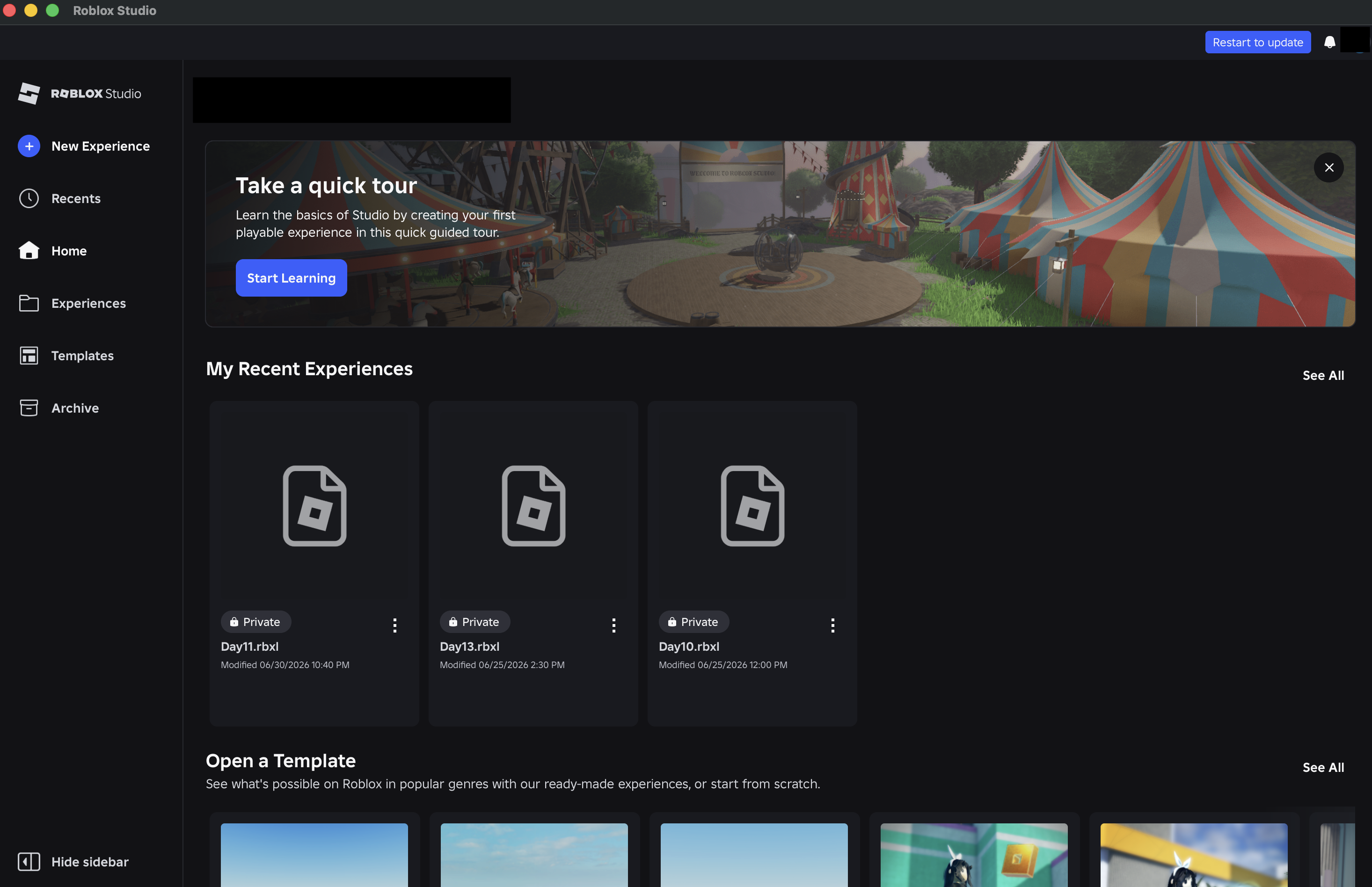This screenshot has height=887, width=1372.
Task: Click the New Experience plus icon
Action: [29, 146]
